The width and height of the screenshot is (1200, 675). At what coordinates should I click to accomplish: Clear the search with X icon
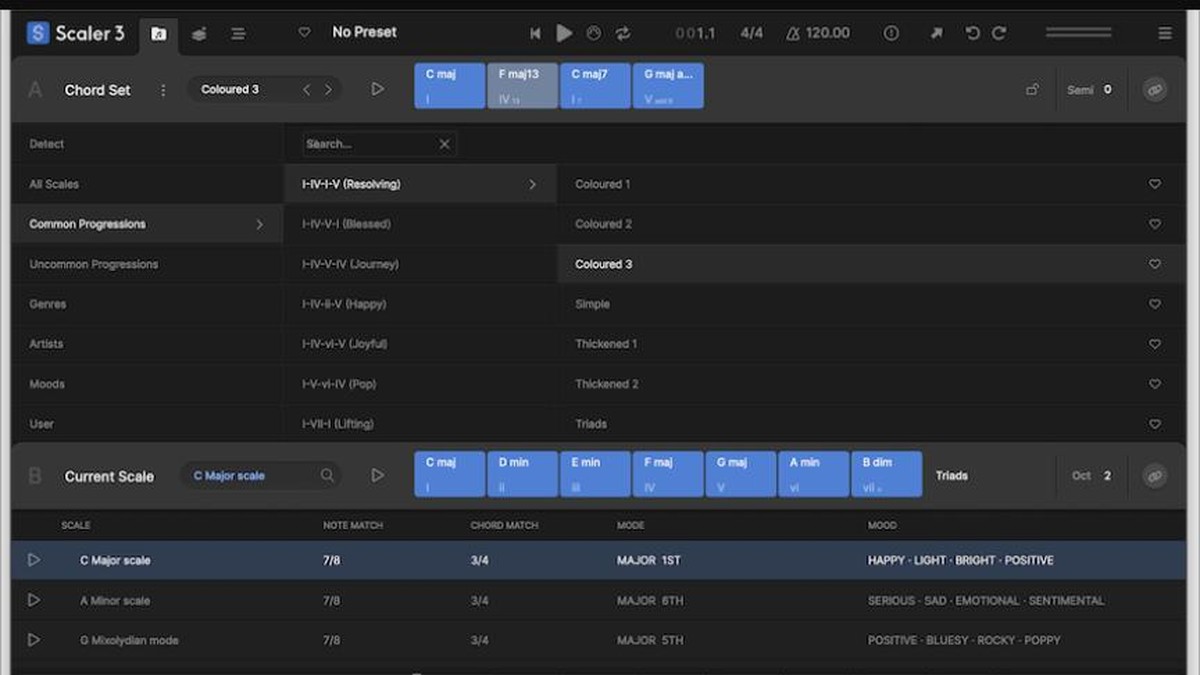click(x=445, y=144)
